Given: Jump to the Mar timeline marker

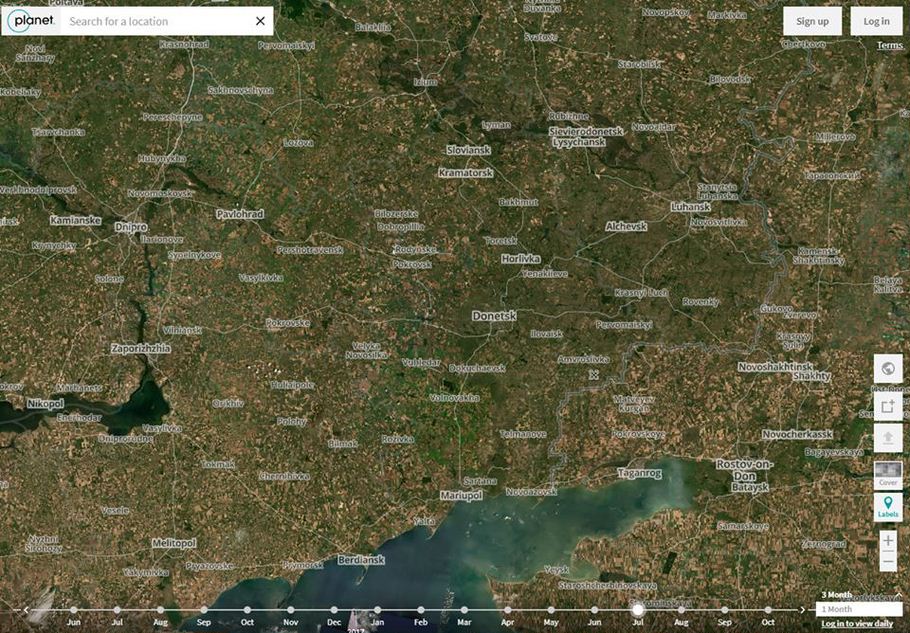Looking at the screenshot, I should click(464, 610).
